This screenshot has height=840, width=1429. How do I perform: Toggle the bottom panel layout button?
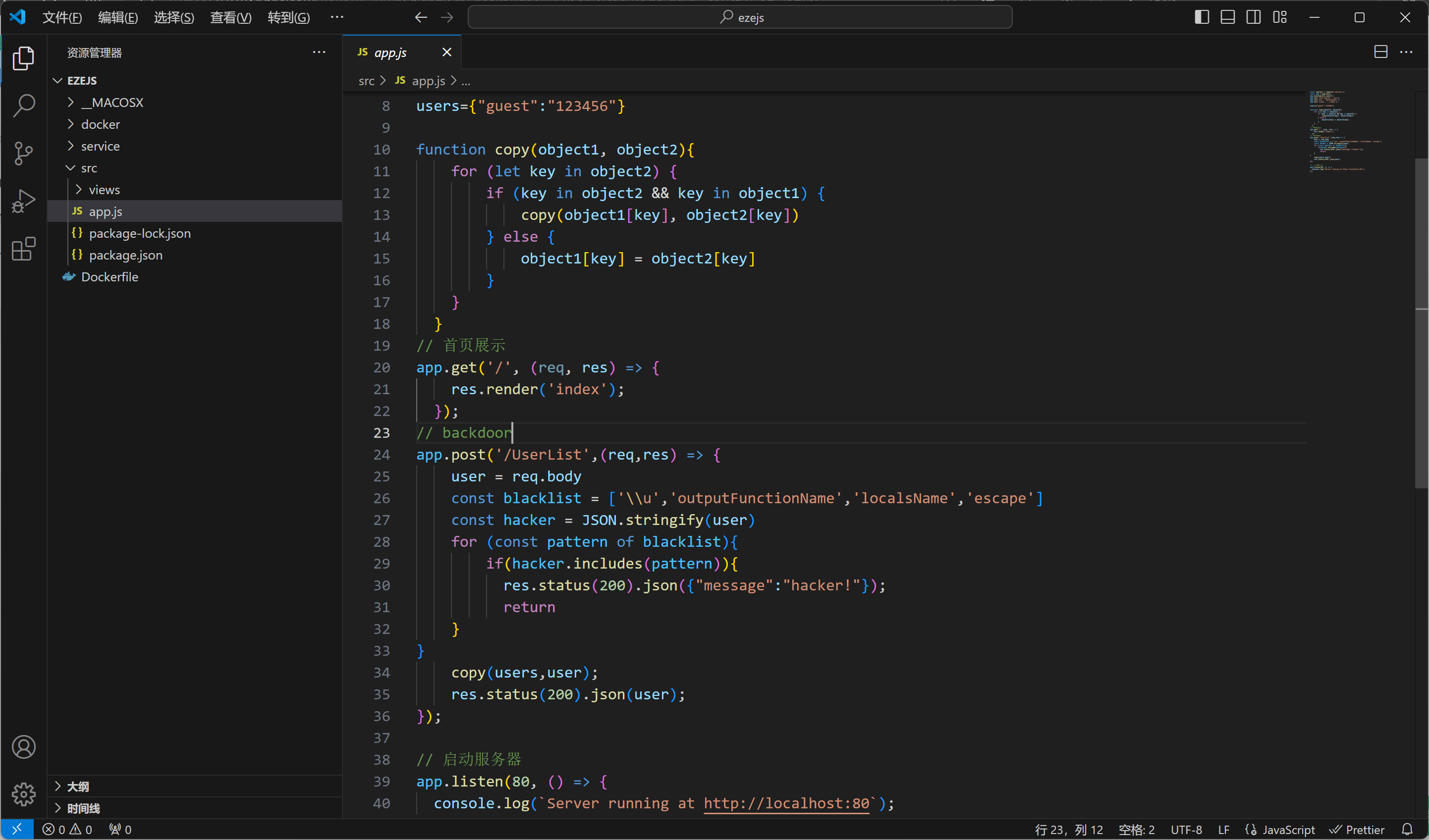[x=1228, y=17]
